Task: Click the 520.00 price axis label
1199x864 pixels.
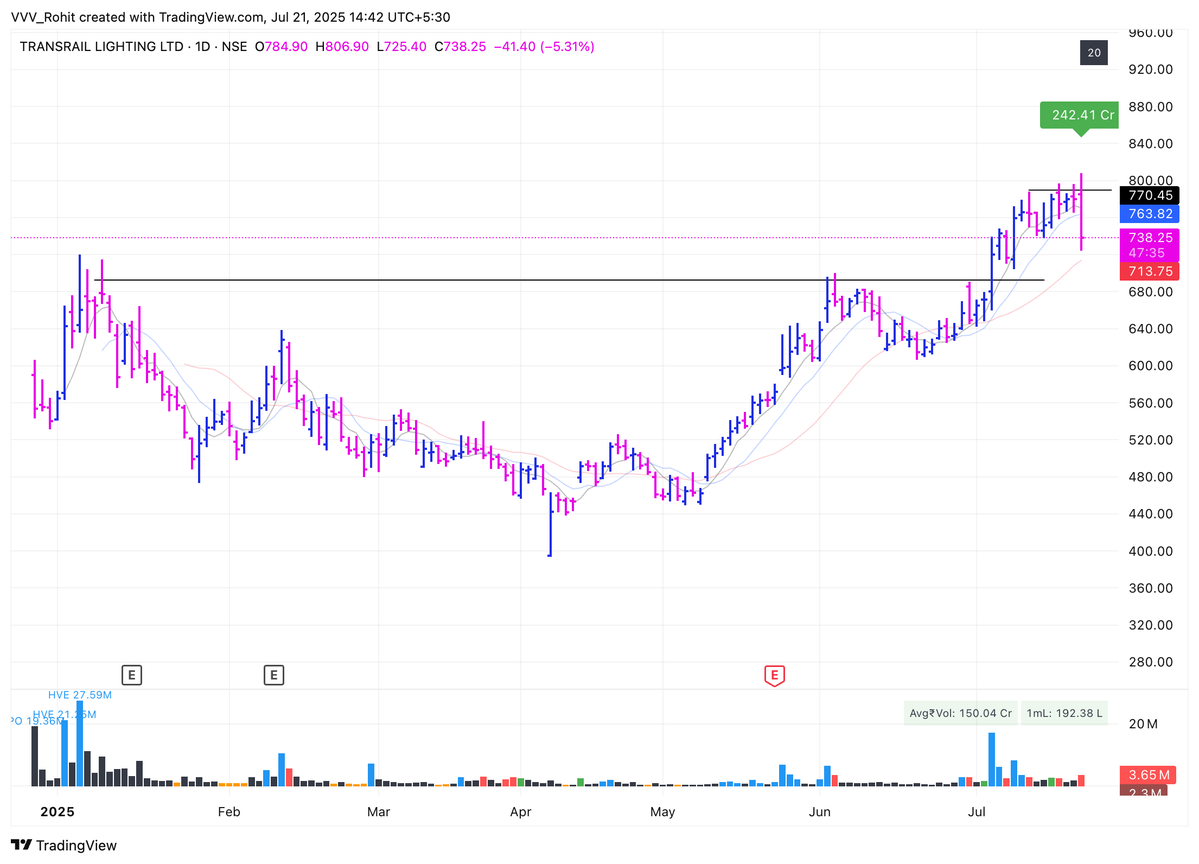Action: tap(1150, 440)
